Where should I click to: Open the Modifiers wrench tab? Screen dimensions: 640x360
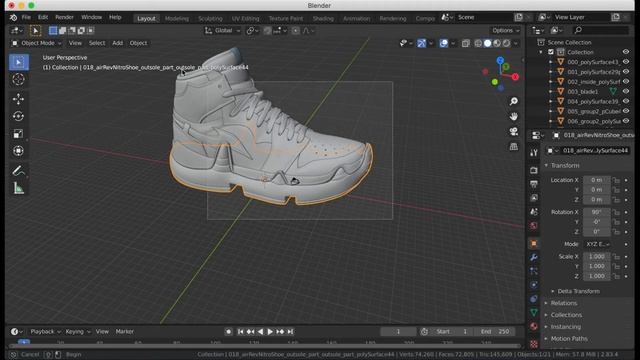(534, 258)
